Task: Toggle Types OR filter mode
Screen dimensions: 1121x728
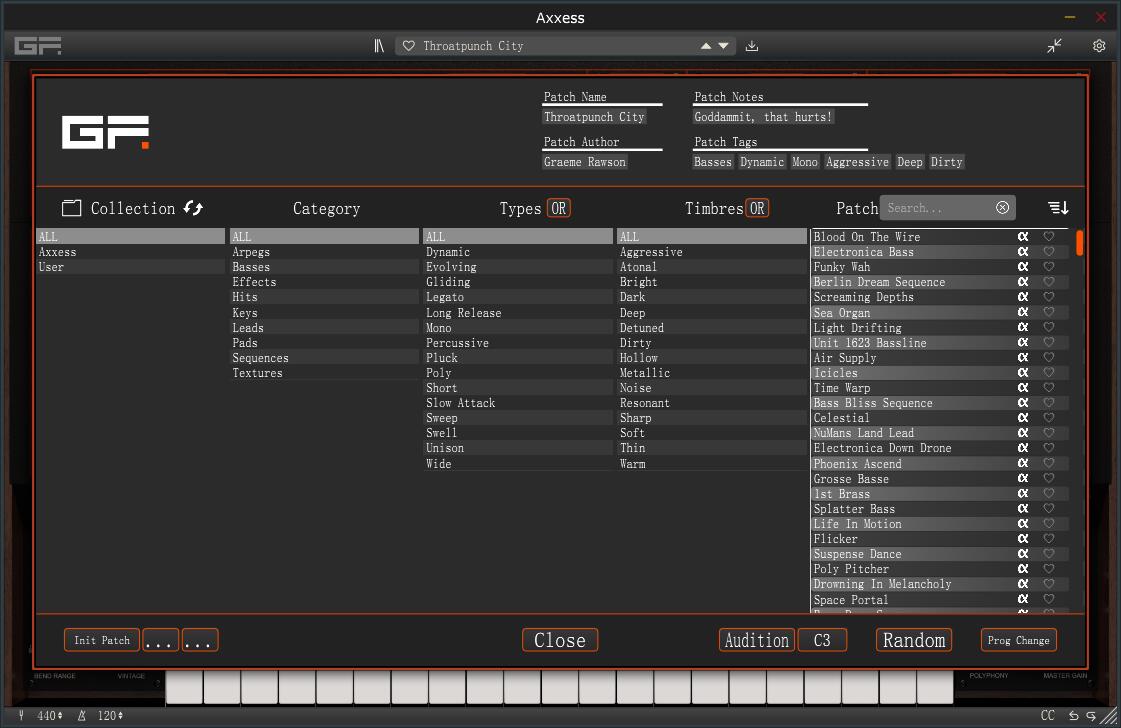Action: pyautogui.click(x=558, y=208)
